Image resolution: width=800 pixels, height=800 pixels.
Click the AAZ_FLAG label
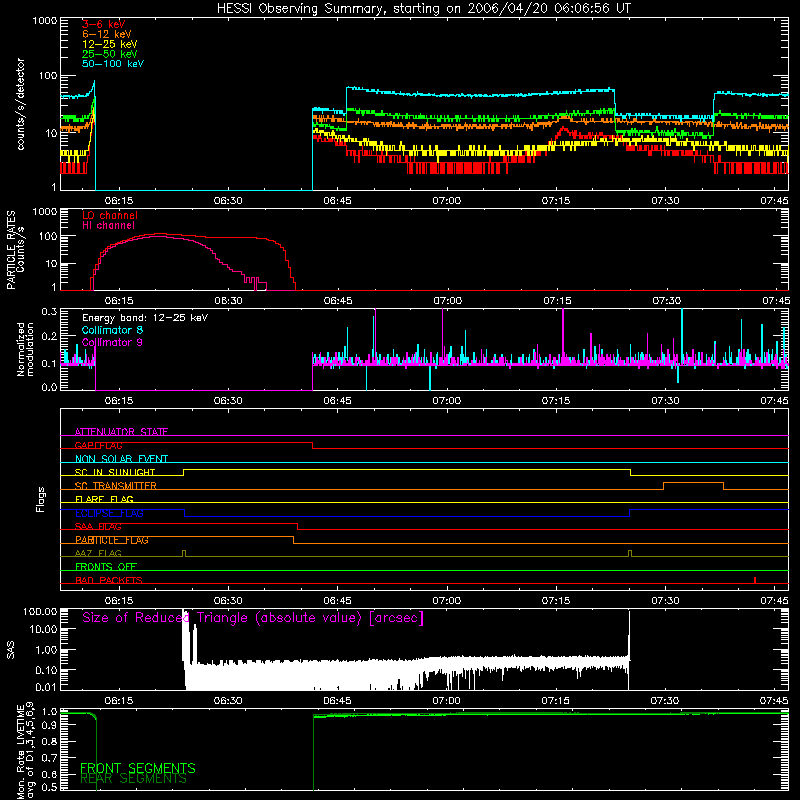(x=98, y=553)
